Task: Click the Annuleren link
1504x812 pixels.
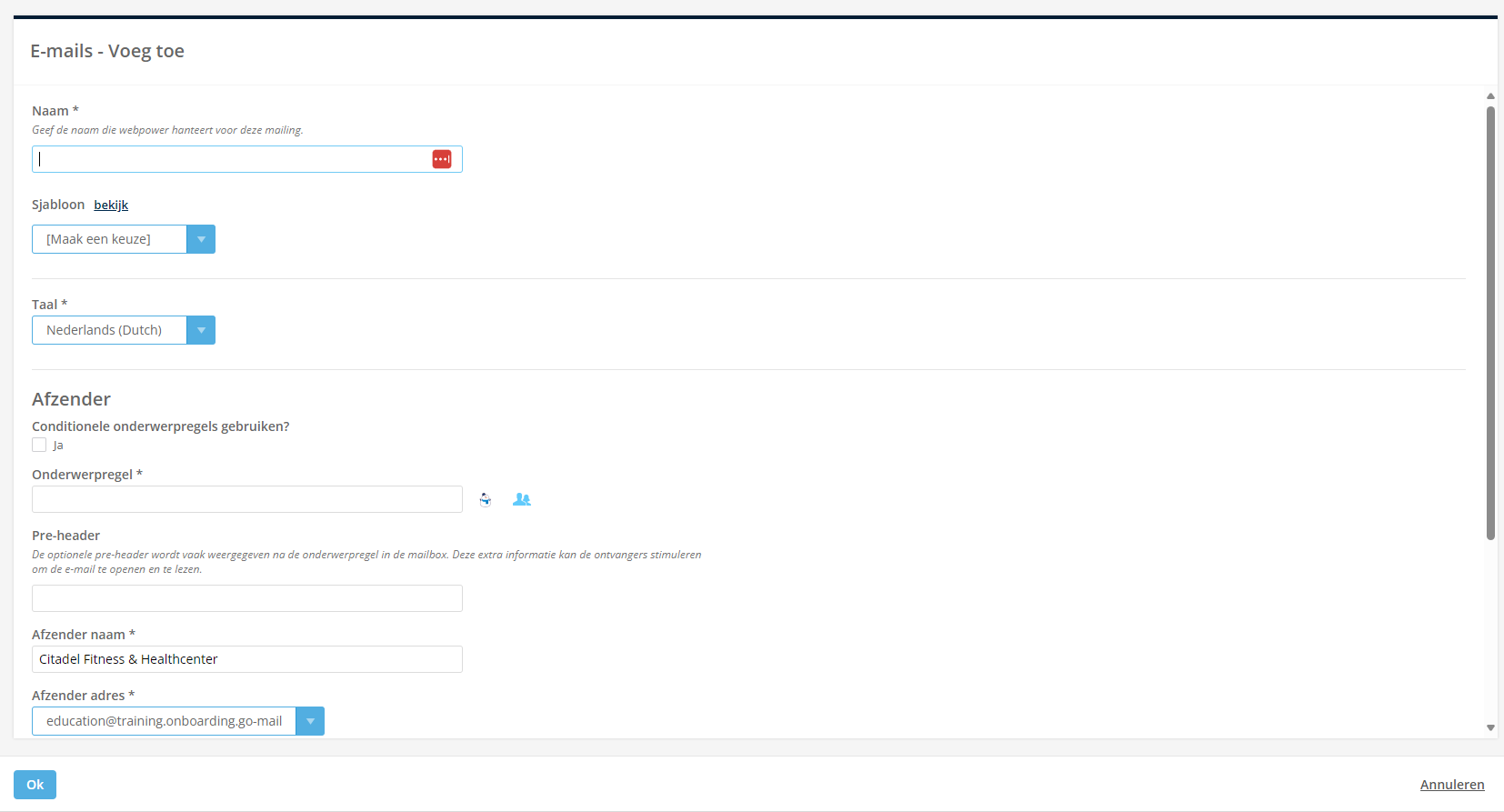Action: [1452, 785]
